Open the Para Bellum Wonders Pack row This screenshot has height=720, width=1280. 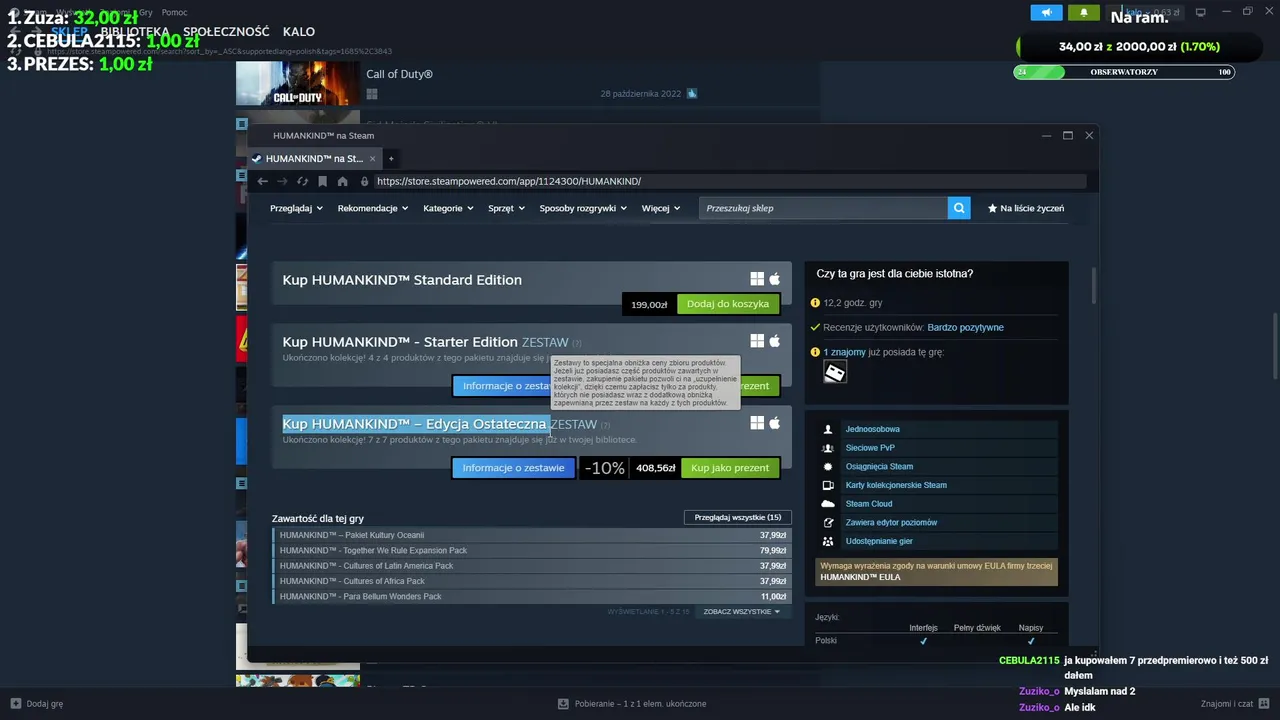532,597
